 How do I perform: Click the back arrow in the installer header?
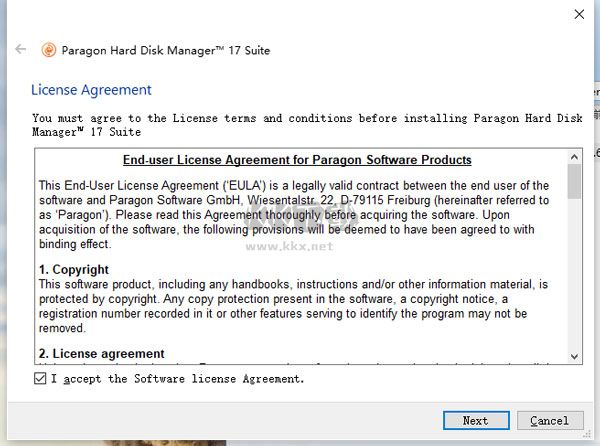tap(20, 50)
